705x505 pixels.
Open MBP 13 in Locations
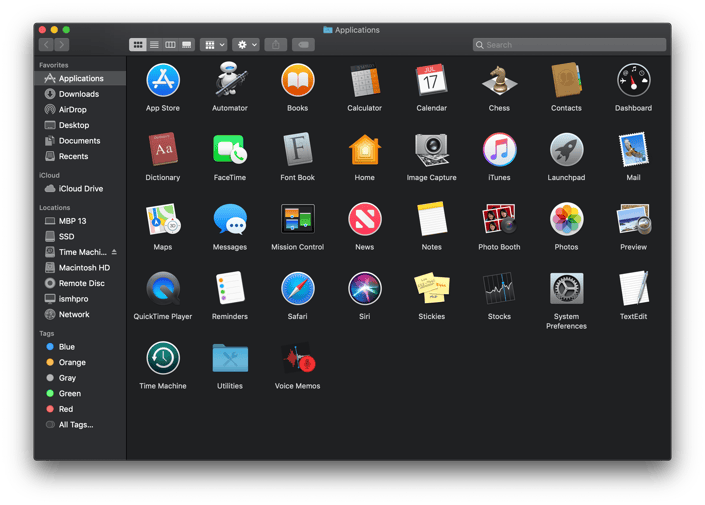pos(80,221)
